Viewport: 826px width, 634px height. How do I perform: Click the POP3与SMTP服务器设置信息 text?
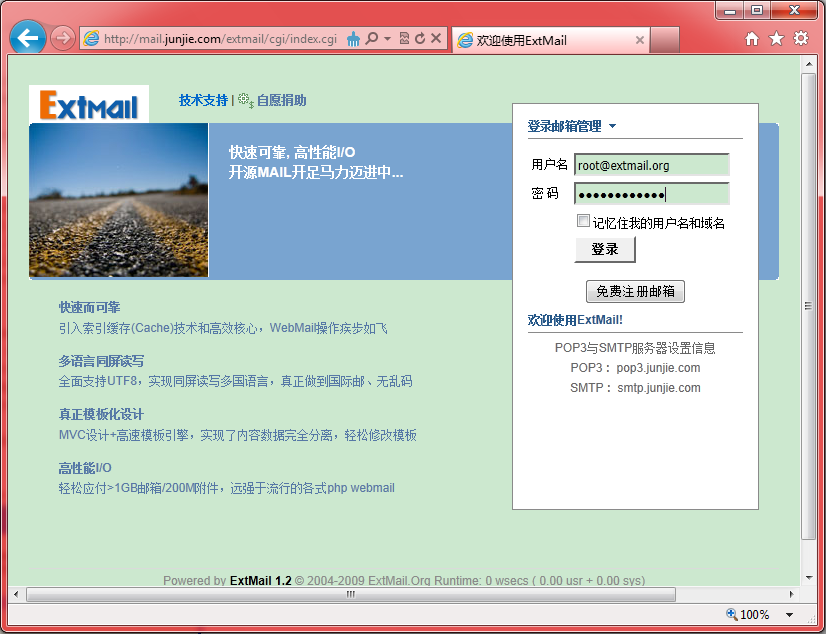point(635,348)
